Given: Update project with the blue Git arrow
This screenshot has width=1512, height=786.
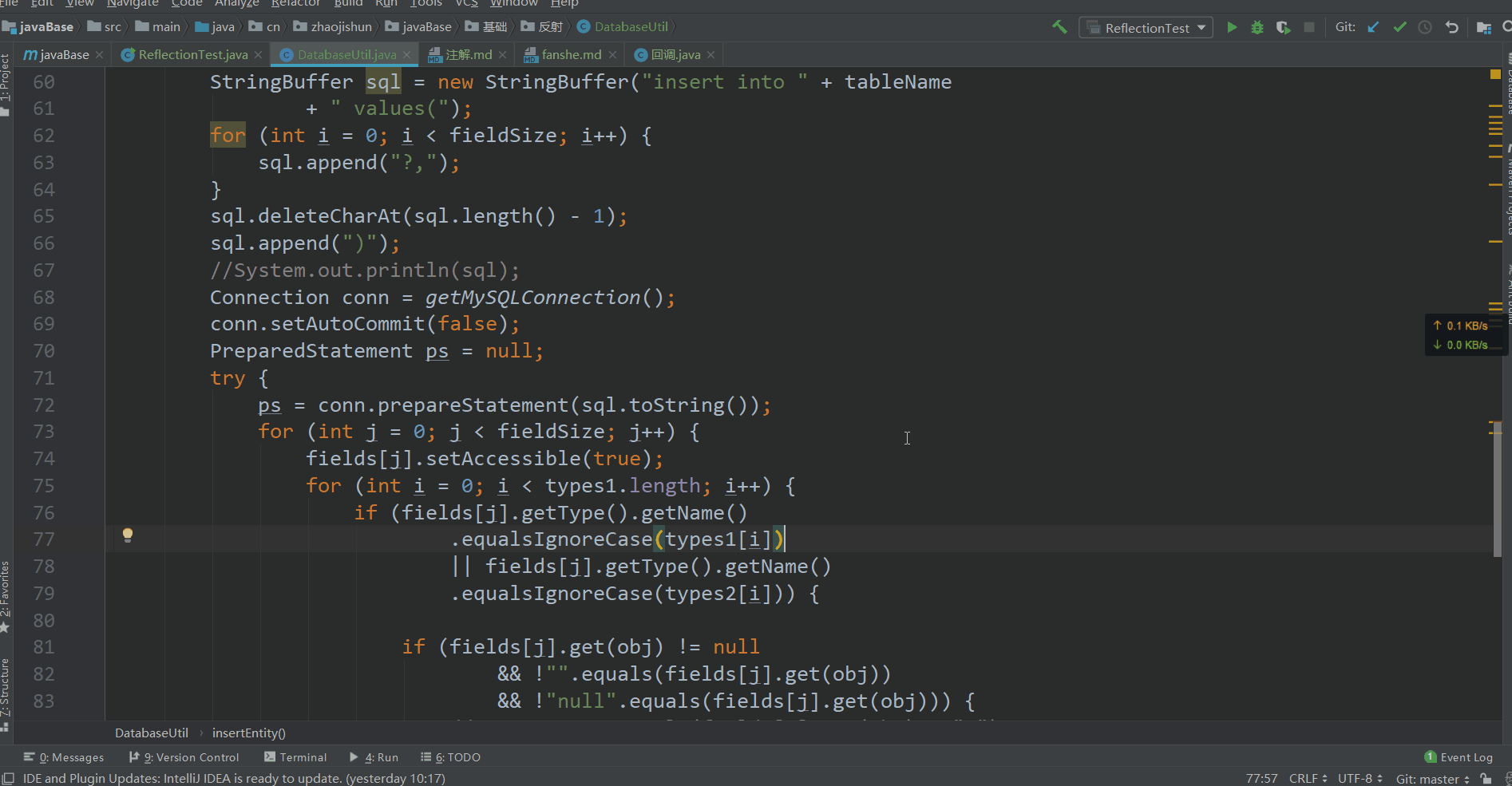Looking at the screenshot, I should click(1373, 27).
